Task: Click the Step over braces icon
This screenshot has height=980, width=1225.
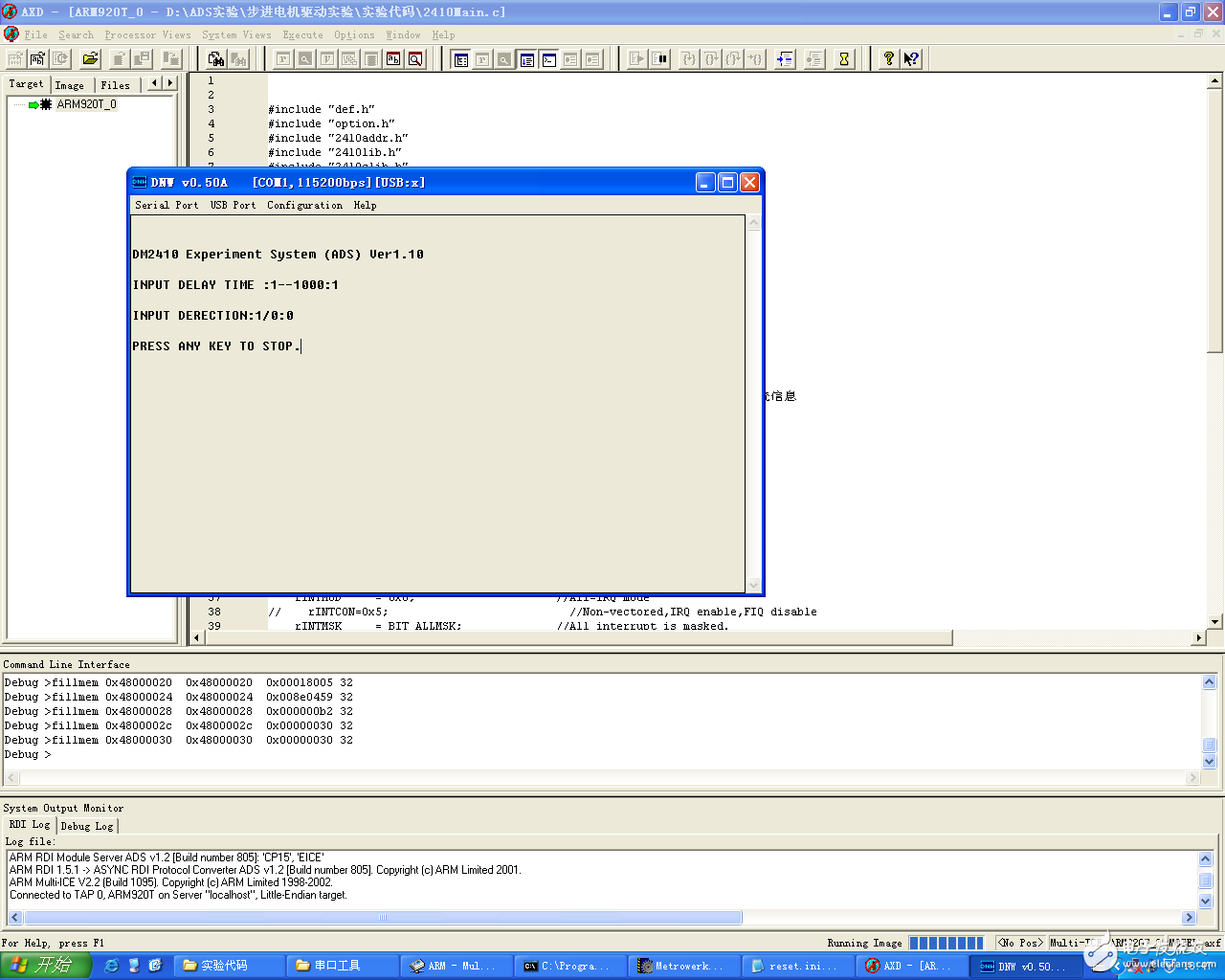Action: [711, 59]
